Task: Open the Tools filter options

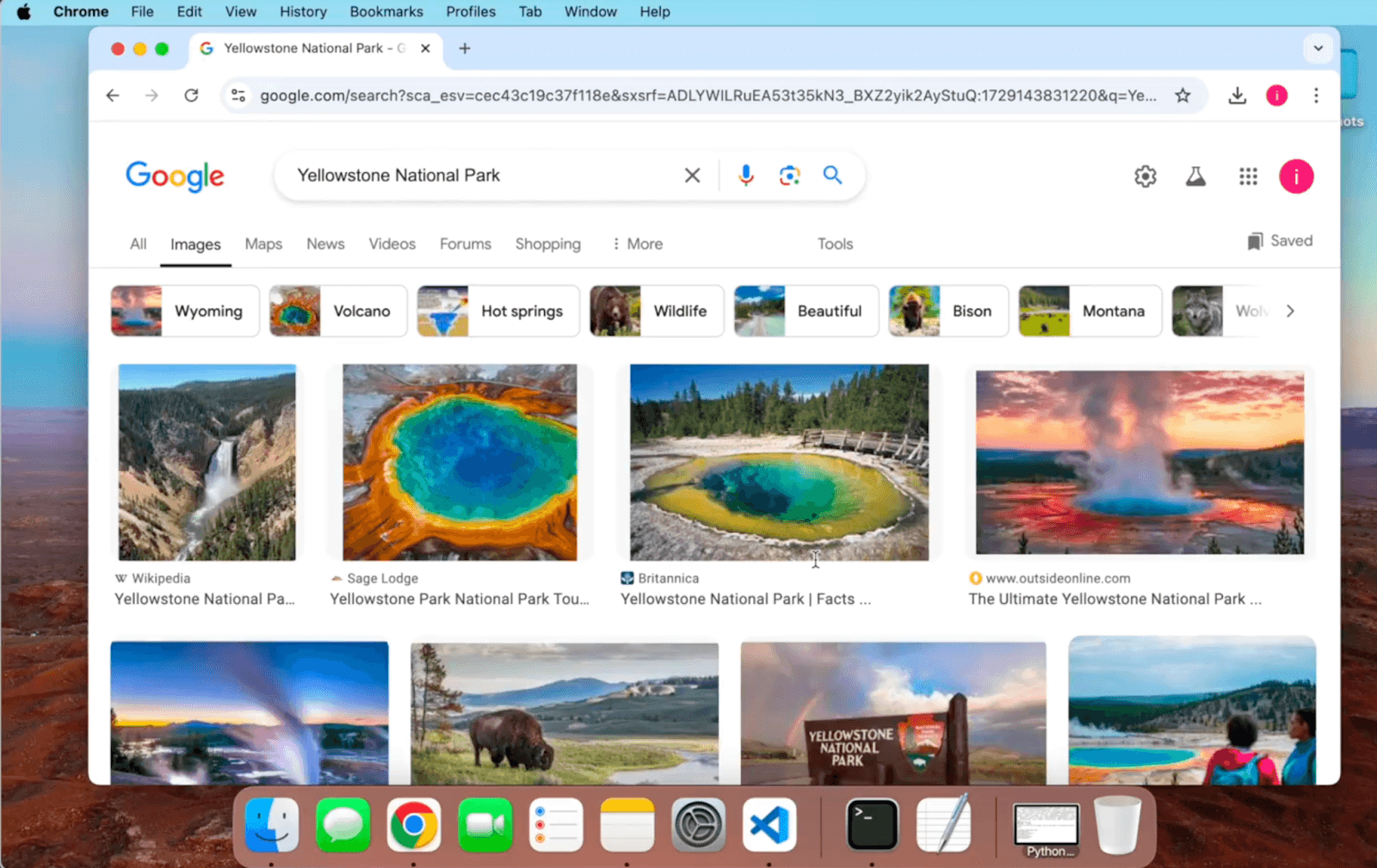Action: (x=835, y=244)
